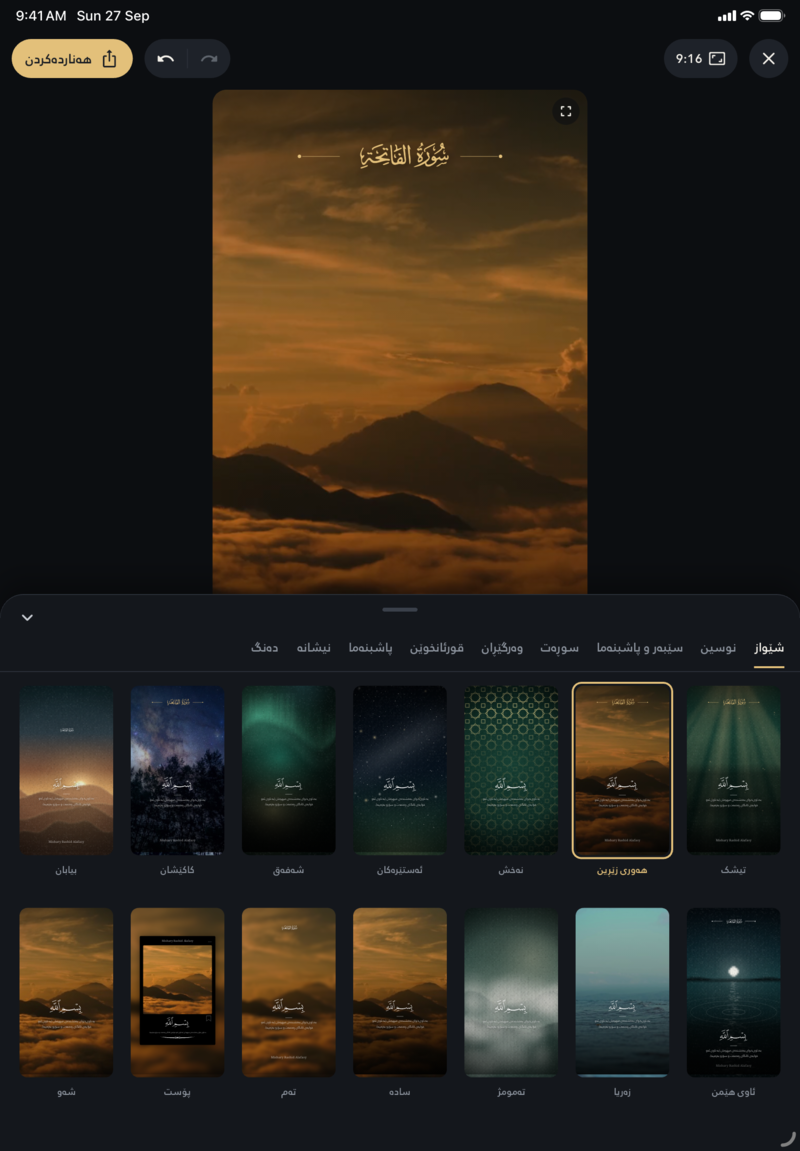This screenshot has width=800, height=1151.
Task: Select the ئاوی هێمن style thumbnail
Action: pos(733,992)
